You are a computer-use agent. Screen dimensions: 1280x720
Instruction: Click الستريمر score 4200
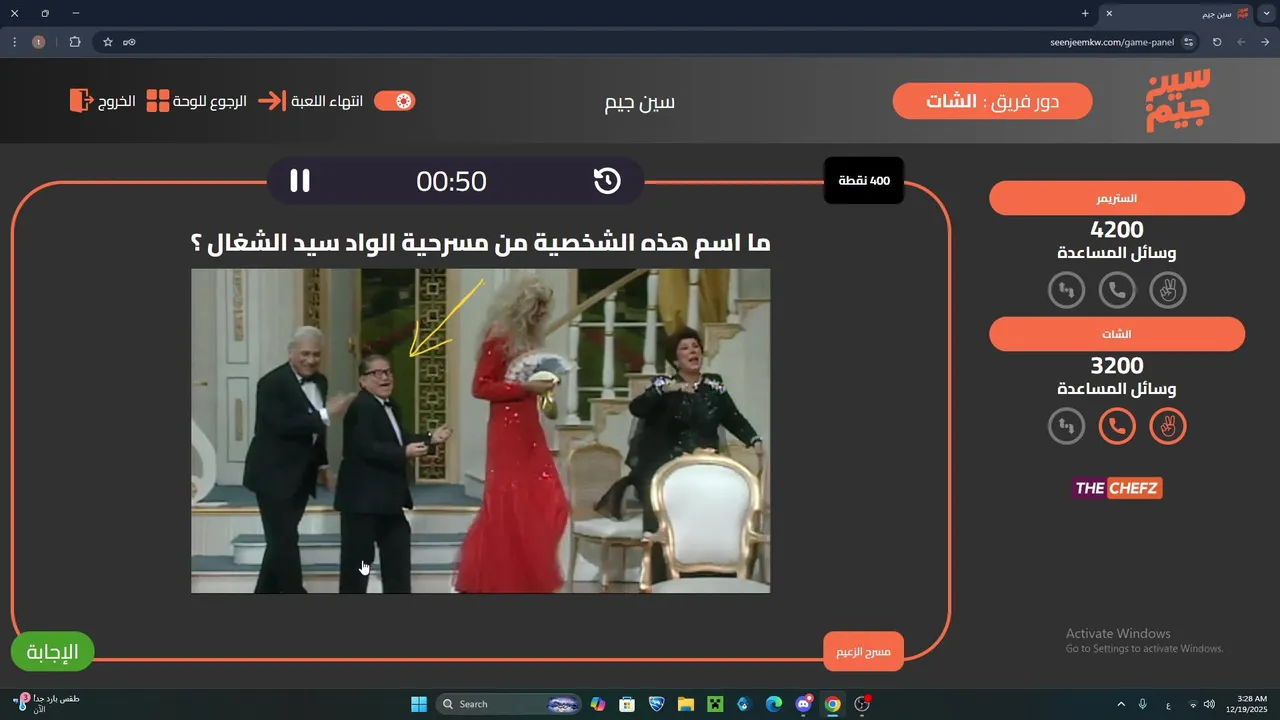coord(1117,230)
